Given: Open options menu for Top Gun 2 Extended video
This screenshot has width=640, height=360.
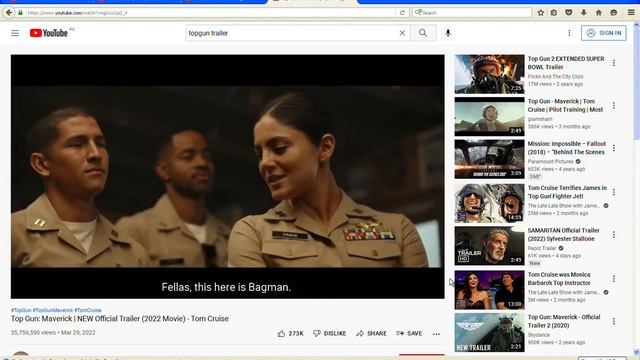Looking at the screenshot, I should pyautogui.click(x=613, y=63).
